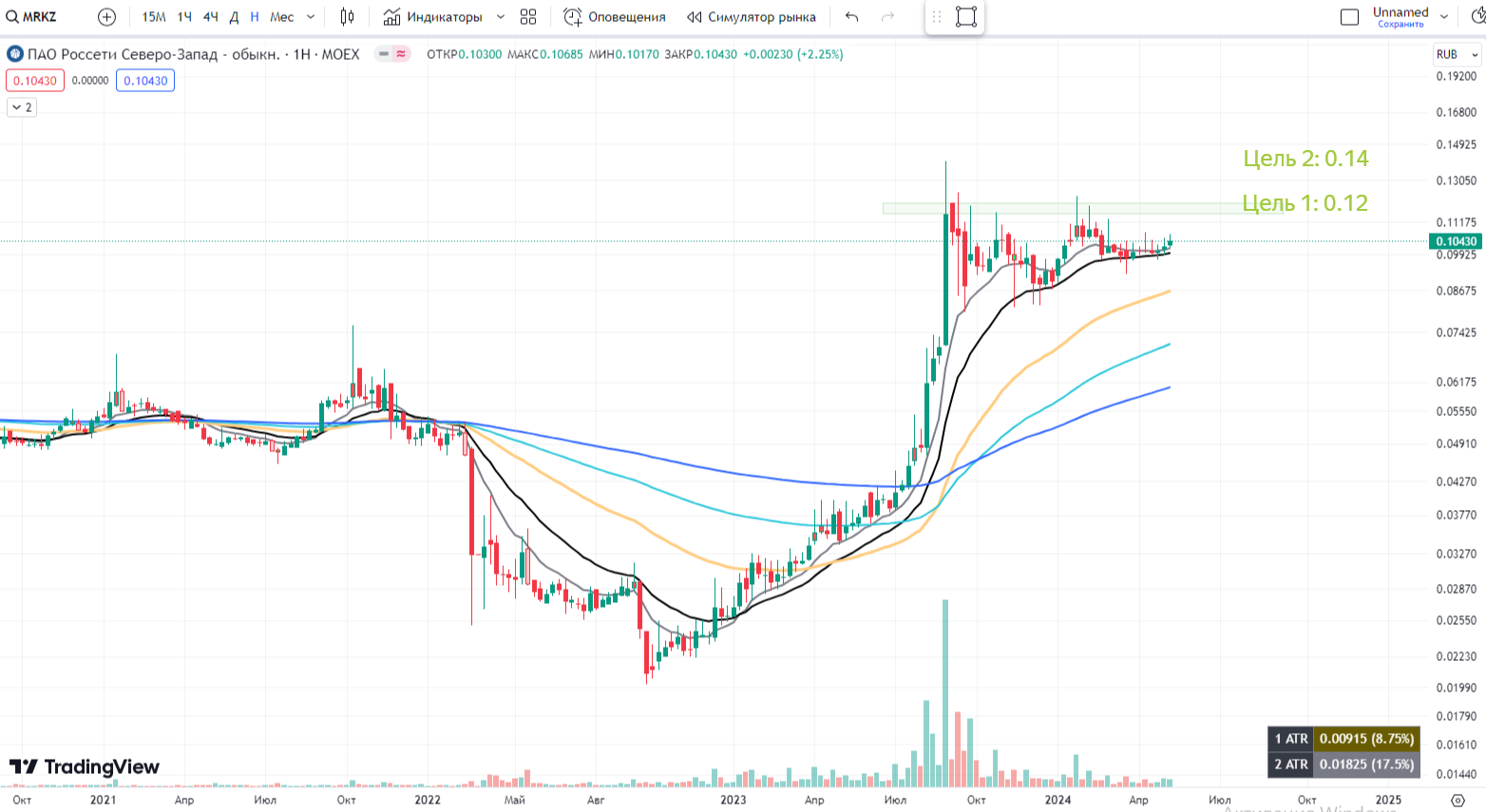Toggle the layout setup square box

pyautogui.click(x=1349, y=16)
